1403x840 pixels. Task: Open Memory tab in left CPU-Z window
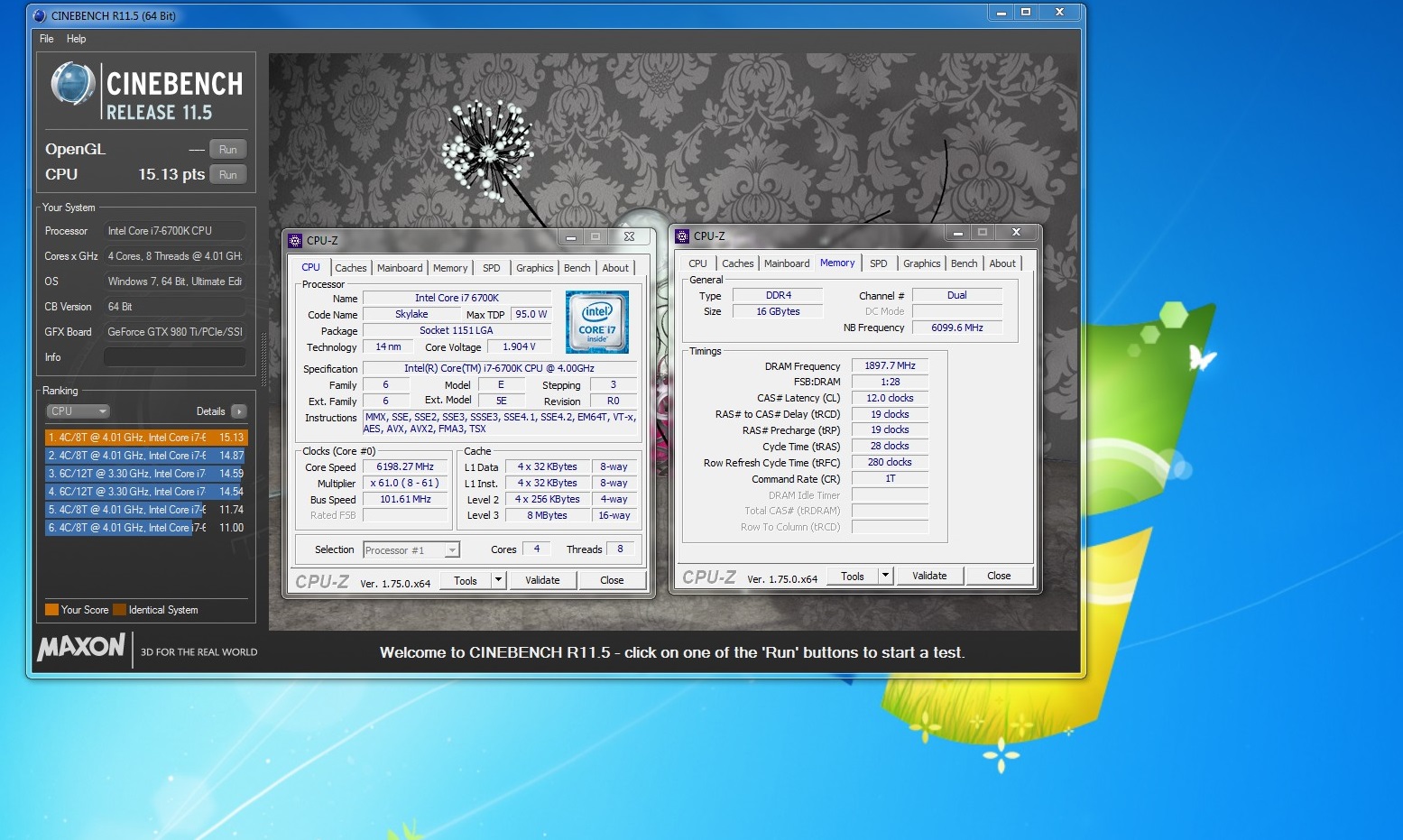pos(450,268)
